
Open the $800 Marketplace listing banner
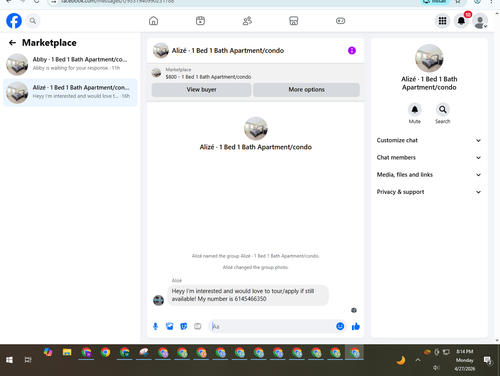pyautogui.click(x=256, y=73)
